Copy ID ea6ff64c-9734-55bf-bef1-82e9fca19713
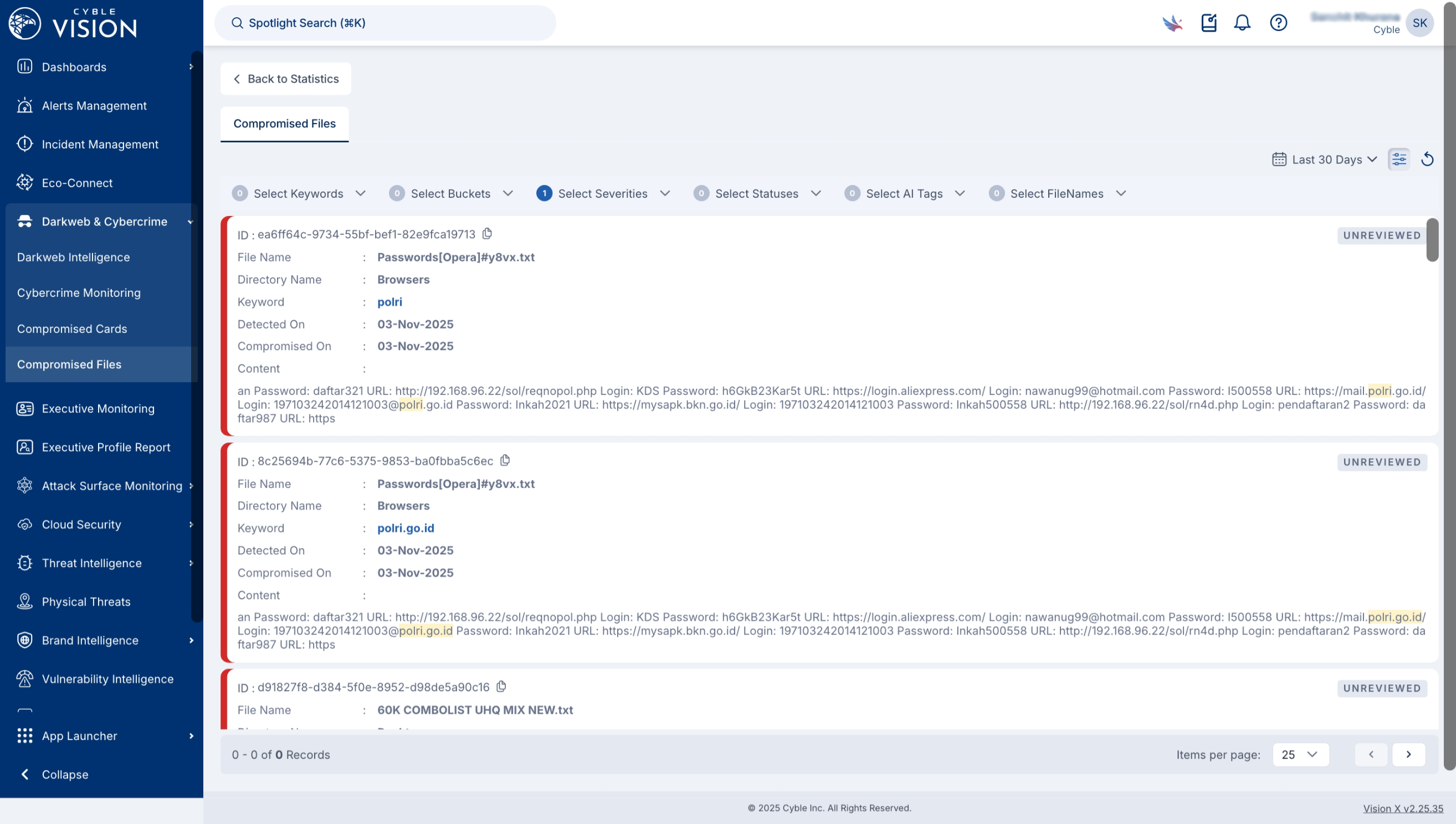Image resolution: width=1456 pixels, height=824 pixels. pyautogui.click(x=487, y=233)
